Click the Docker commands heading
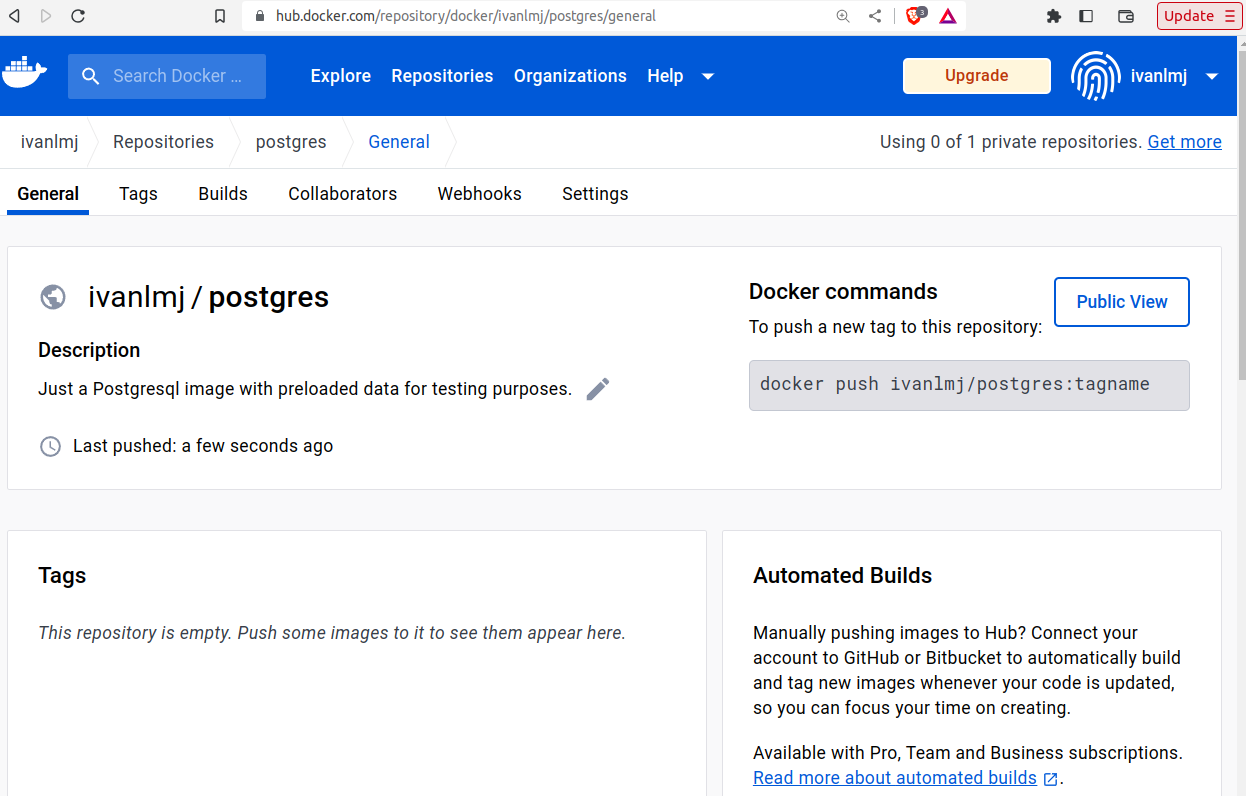The width and height of the screenshot is (1246, 796). [x=843, y=292]
